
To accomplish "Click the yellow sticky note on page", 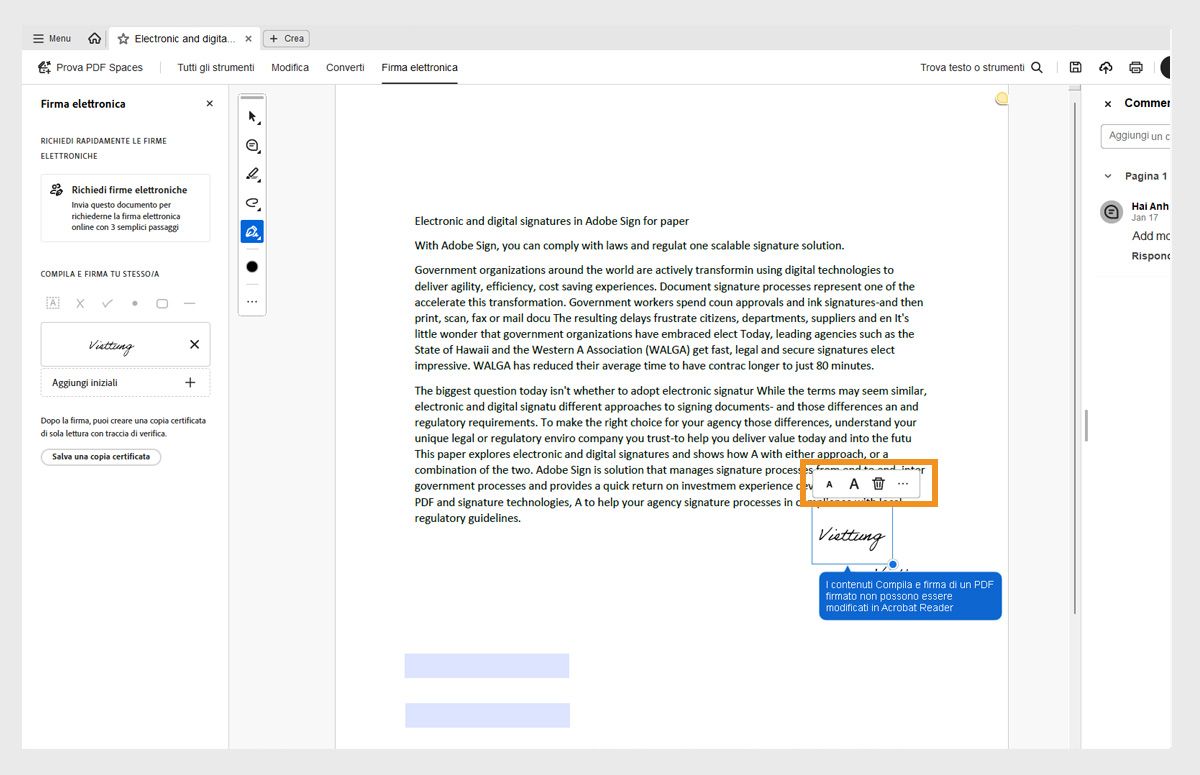I will [x=1001, y=99].
